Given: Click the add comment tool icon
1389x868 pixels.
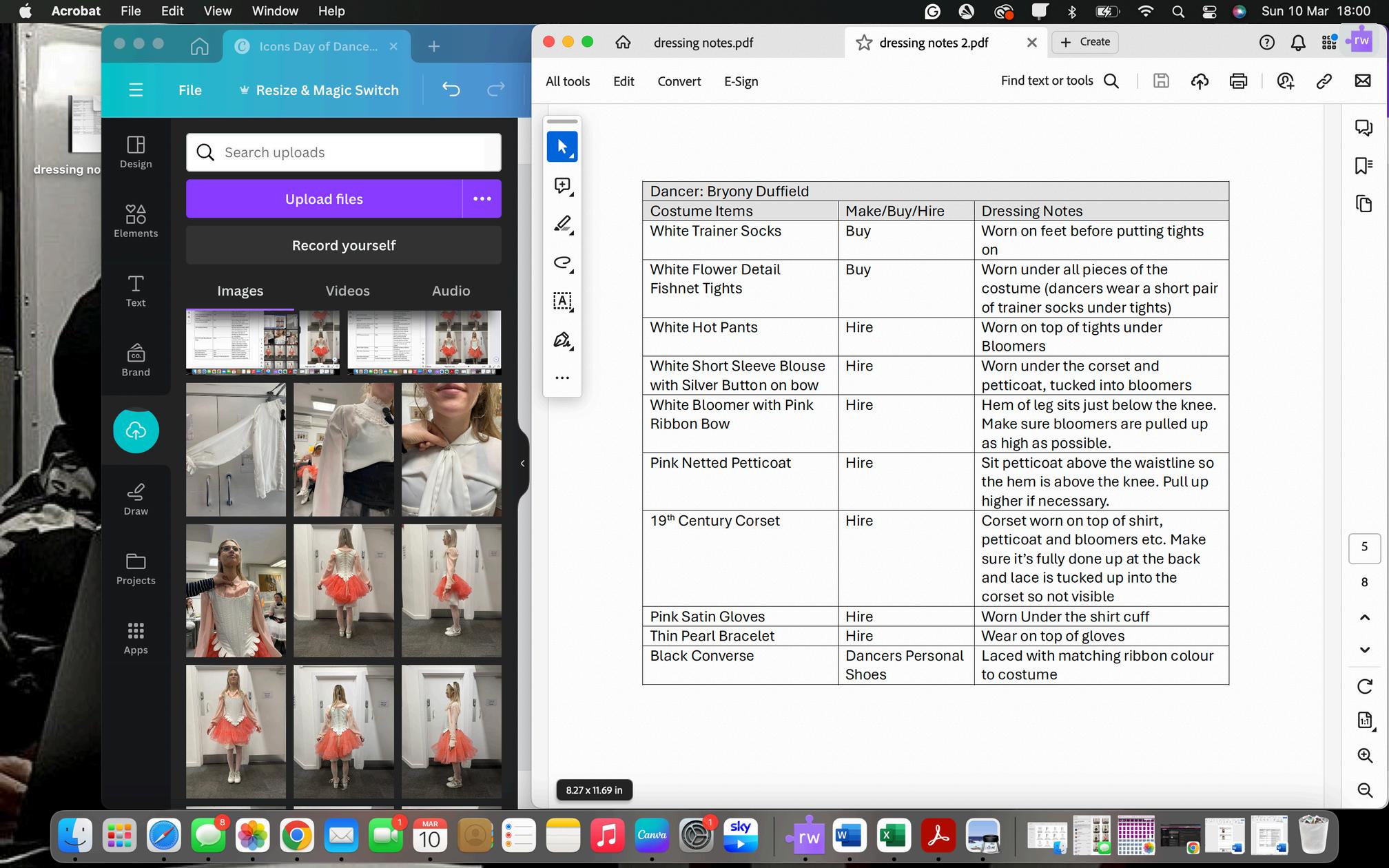Looking at the screenshot, I should [x=562, y=185].
